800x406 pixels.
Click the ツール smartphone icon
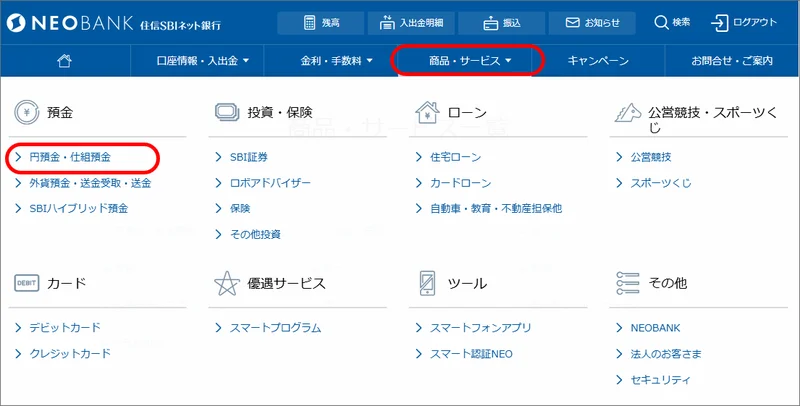(427, 283)
